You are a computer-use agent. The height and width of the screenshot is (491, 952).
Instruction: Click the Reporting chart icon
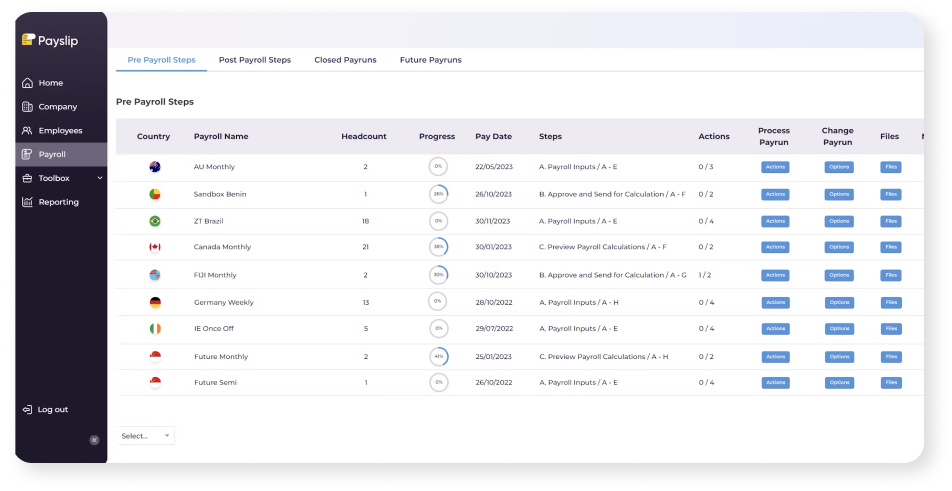pyautogui.click(x=27, y=202)
